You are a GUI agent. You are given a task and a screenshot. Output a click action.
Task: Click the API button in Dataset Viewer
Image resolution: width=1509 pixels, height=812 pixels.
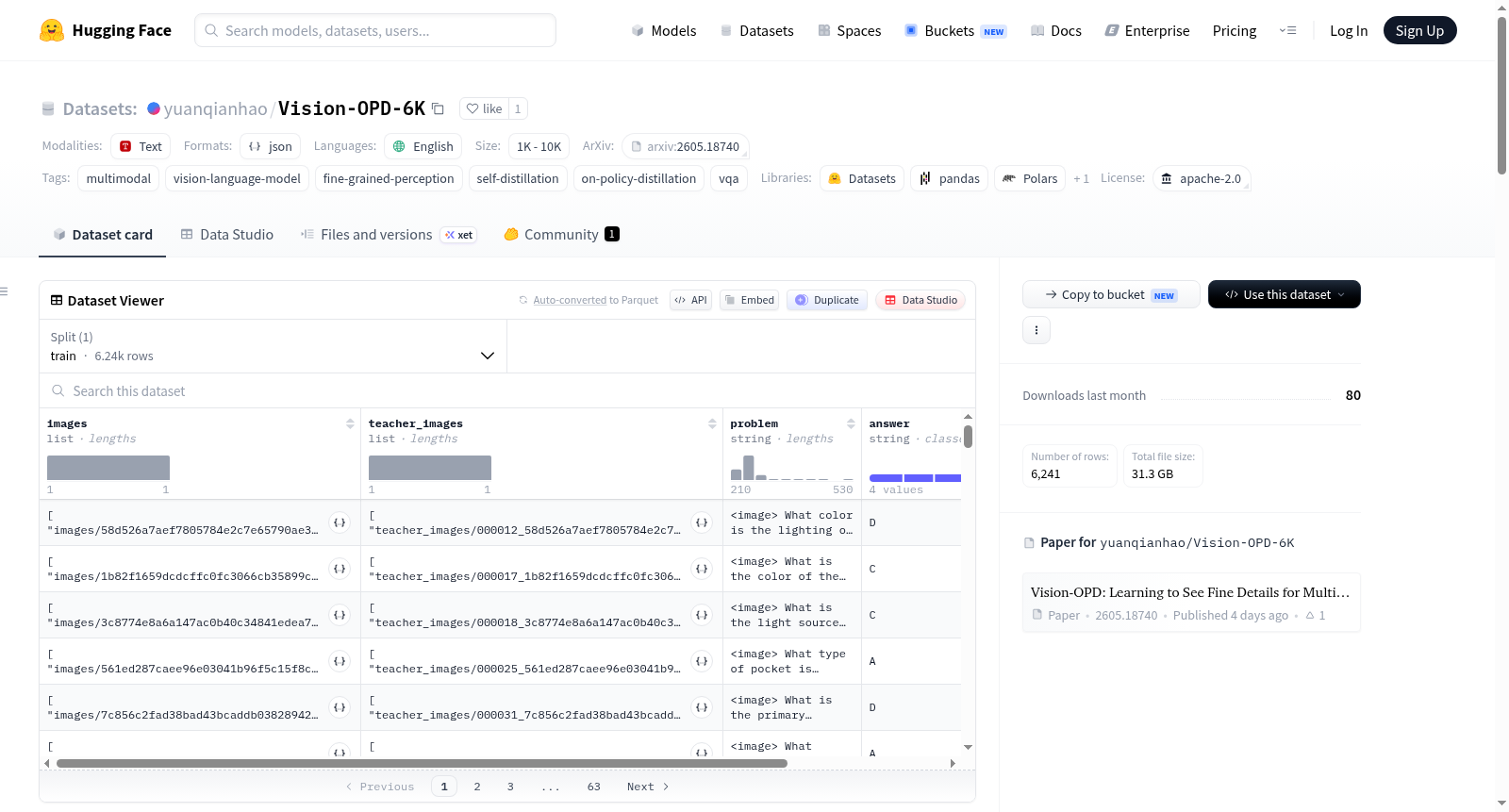click(690, 300)
